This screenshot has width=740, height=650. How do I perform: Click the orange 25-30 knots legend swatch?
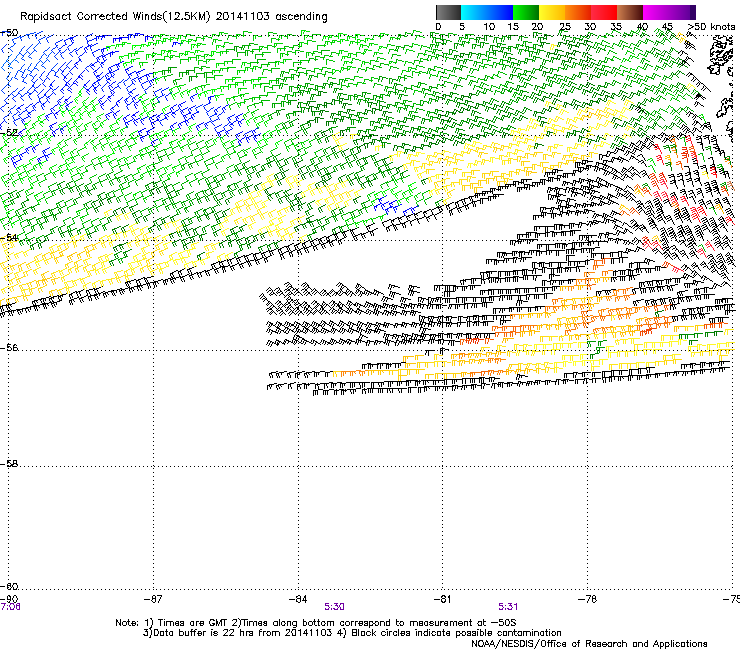coord(578,12)
